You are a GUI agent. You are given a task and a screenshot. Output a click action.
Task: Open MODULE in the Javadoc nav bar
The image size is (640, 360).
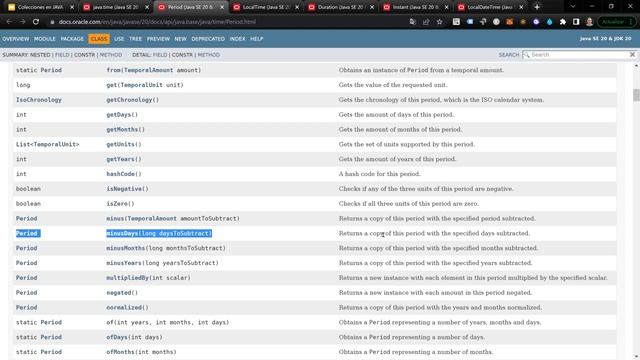(x=44, y=39)
